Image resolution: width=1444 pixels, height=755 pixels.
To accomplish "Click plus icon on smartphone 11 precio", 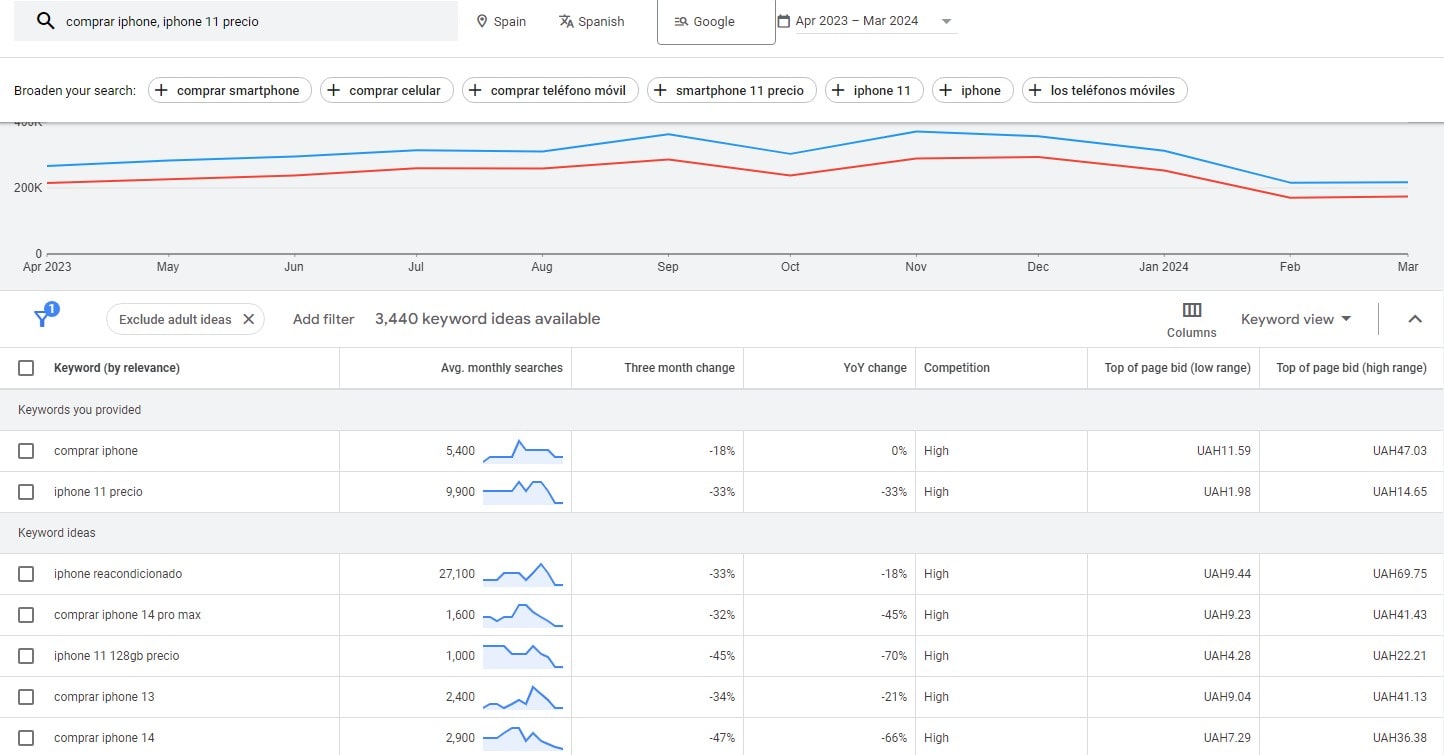I will click(x=662, y=90).
